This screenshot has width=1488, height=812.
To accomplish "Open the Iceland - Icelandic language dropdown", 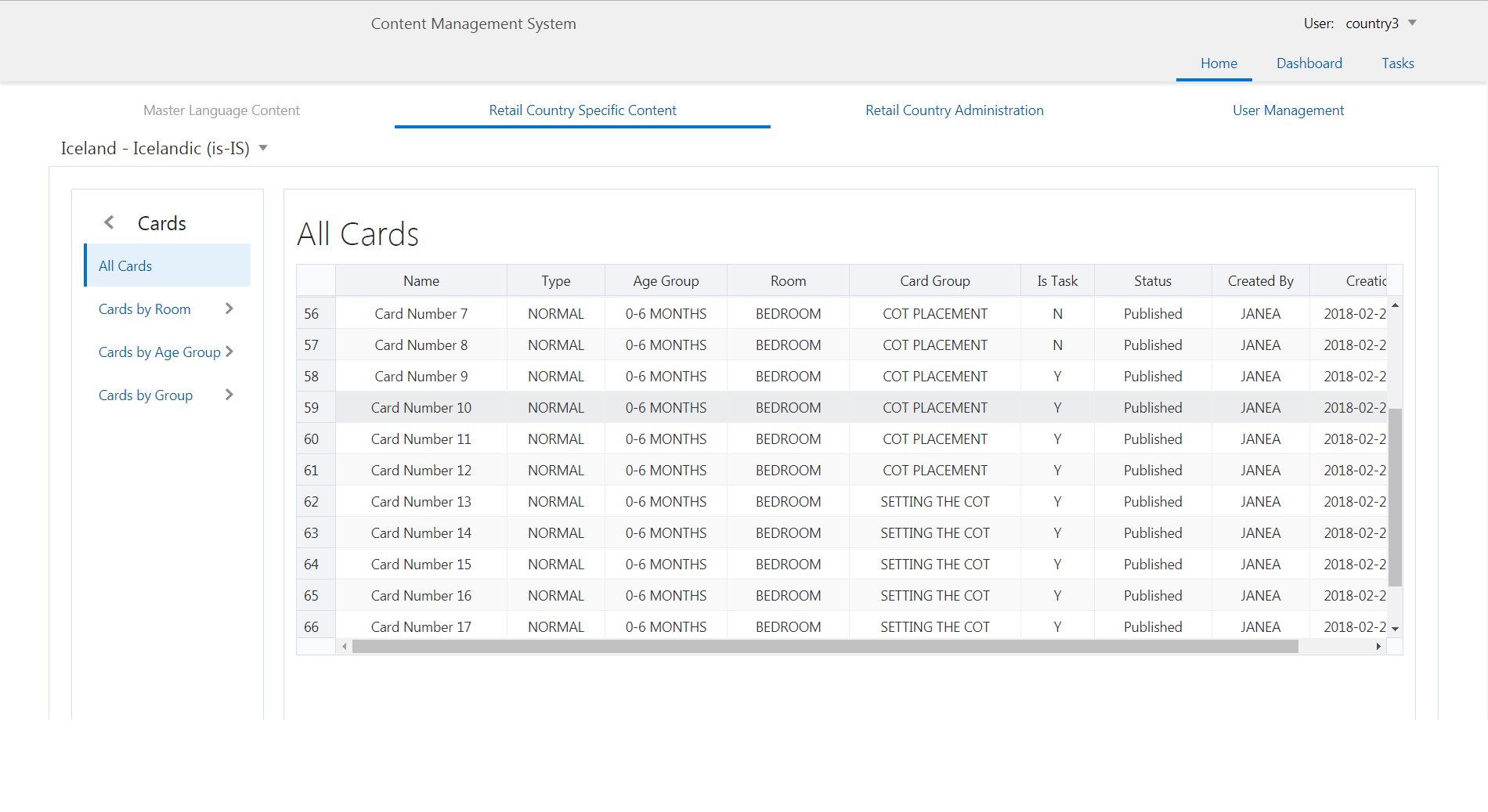I will [263, 148].
